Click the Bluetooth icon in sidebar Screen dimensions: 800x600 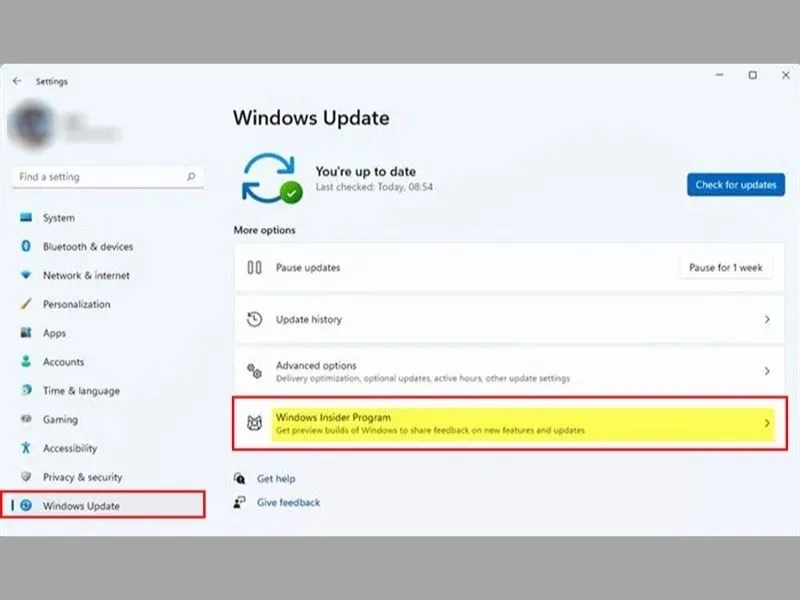(x=26, y=246)
